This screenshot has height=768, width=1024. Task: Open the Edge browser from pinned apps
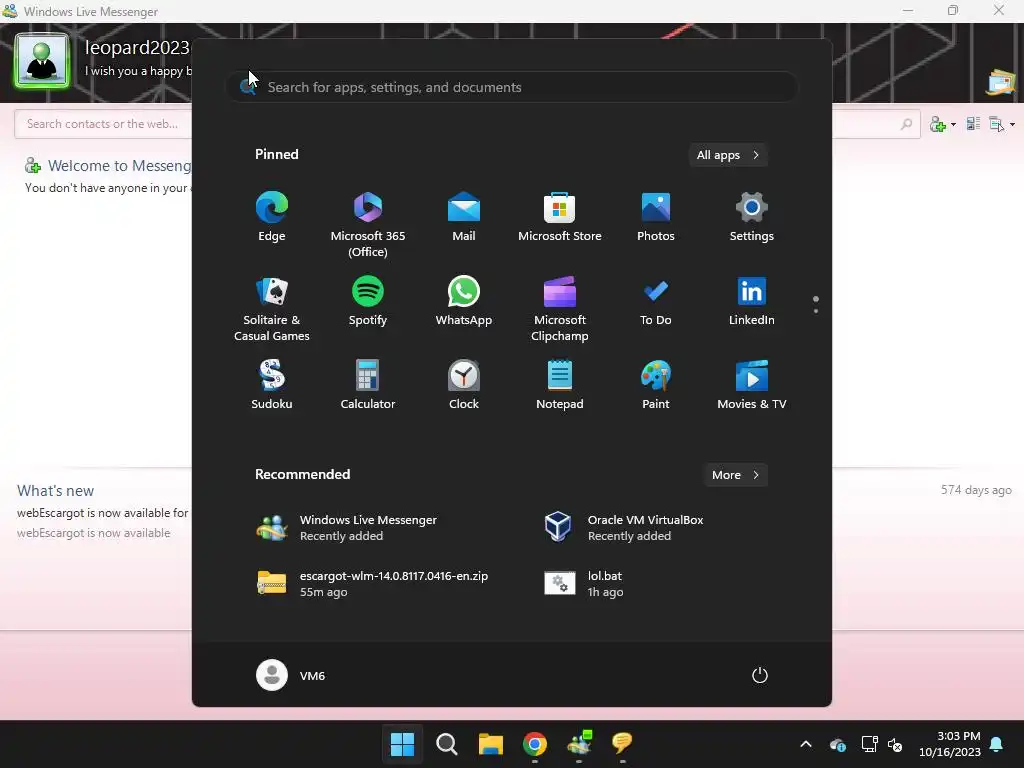[x=272, y=217]
